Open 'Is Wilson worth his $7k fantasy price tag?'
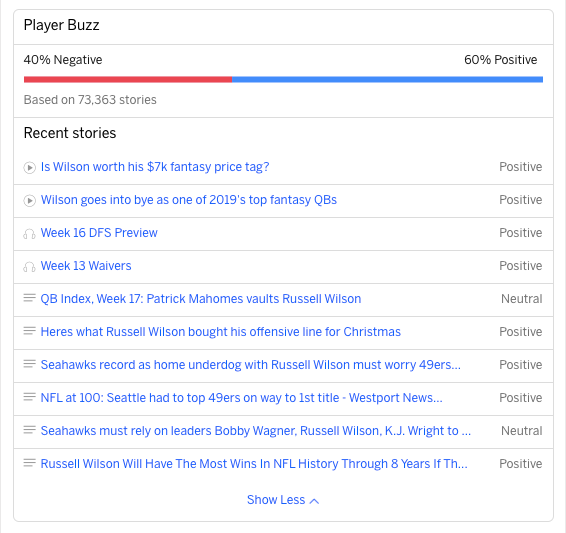 pyautogui.click(x=155, y=167)
